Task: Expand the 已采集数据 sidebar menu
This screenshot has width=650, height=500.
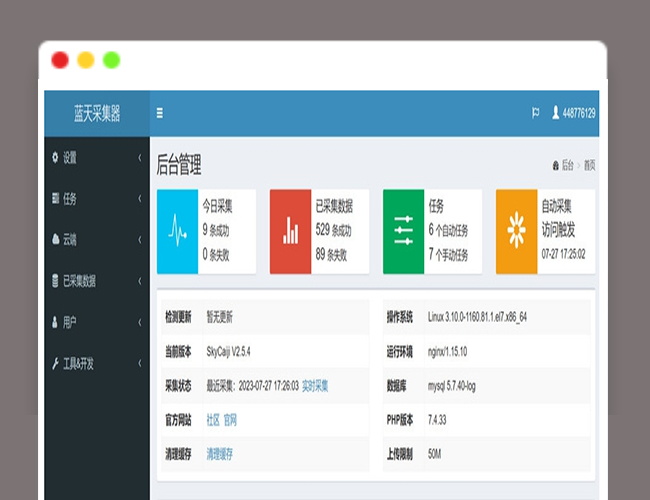Action: coord(96,281)
